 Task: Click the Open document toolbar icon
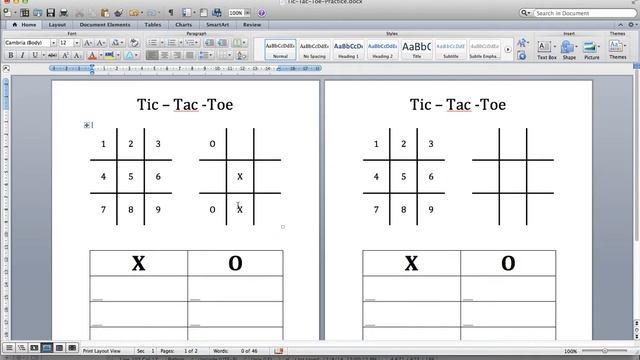click(x=38, y=13)
